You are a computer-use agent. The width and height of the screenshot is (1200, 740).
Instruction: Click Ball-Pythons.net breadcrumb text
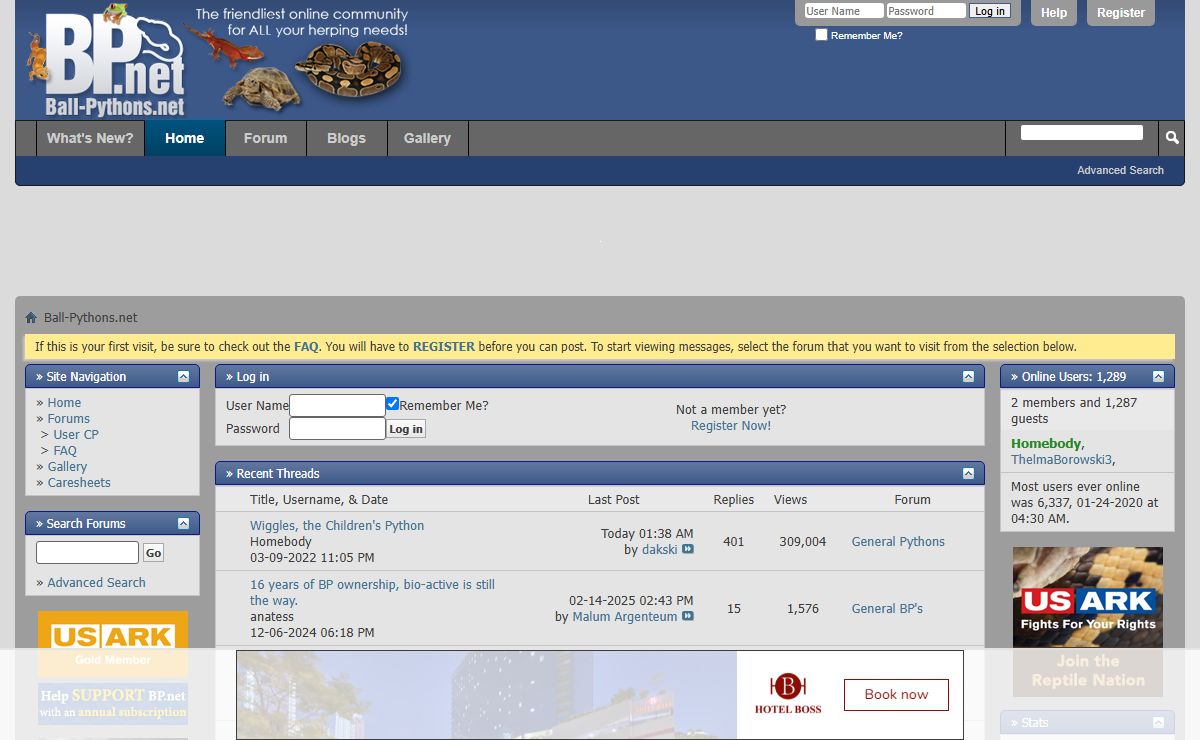[91, 318]
